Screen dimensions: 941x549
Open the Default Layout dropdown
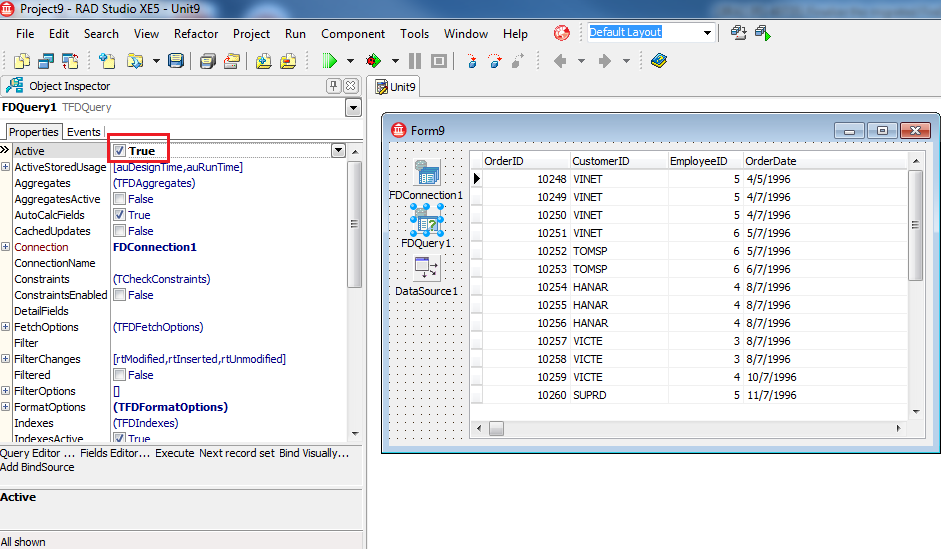click(x=708, y=32)
